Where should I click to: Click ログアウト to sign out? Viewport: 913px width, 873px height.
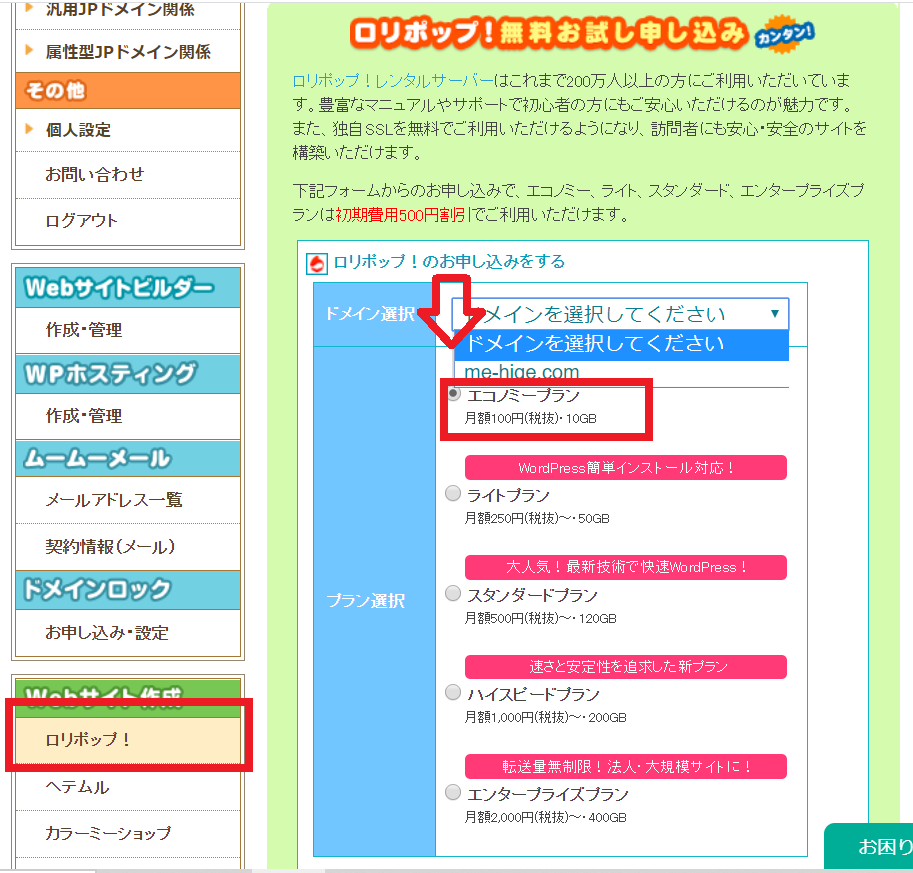pos(82,220)
